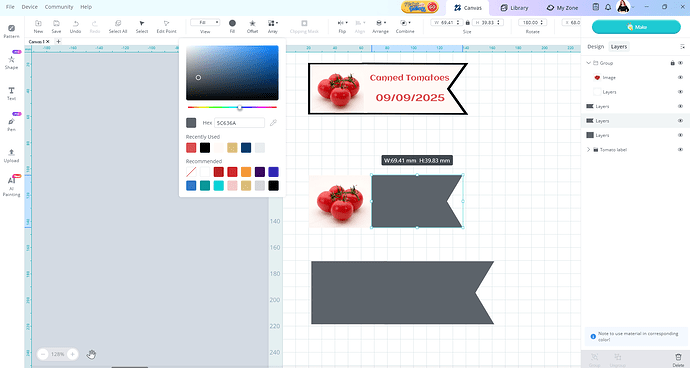Click the Offset star icon

(x=252, y=23)
